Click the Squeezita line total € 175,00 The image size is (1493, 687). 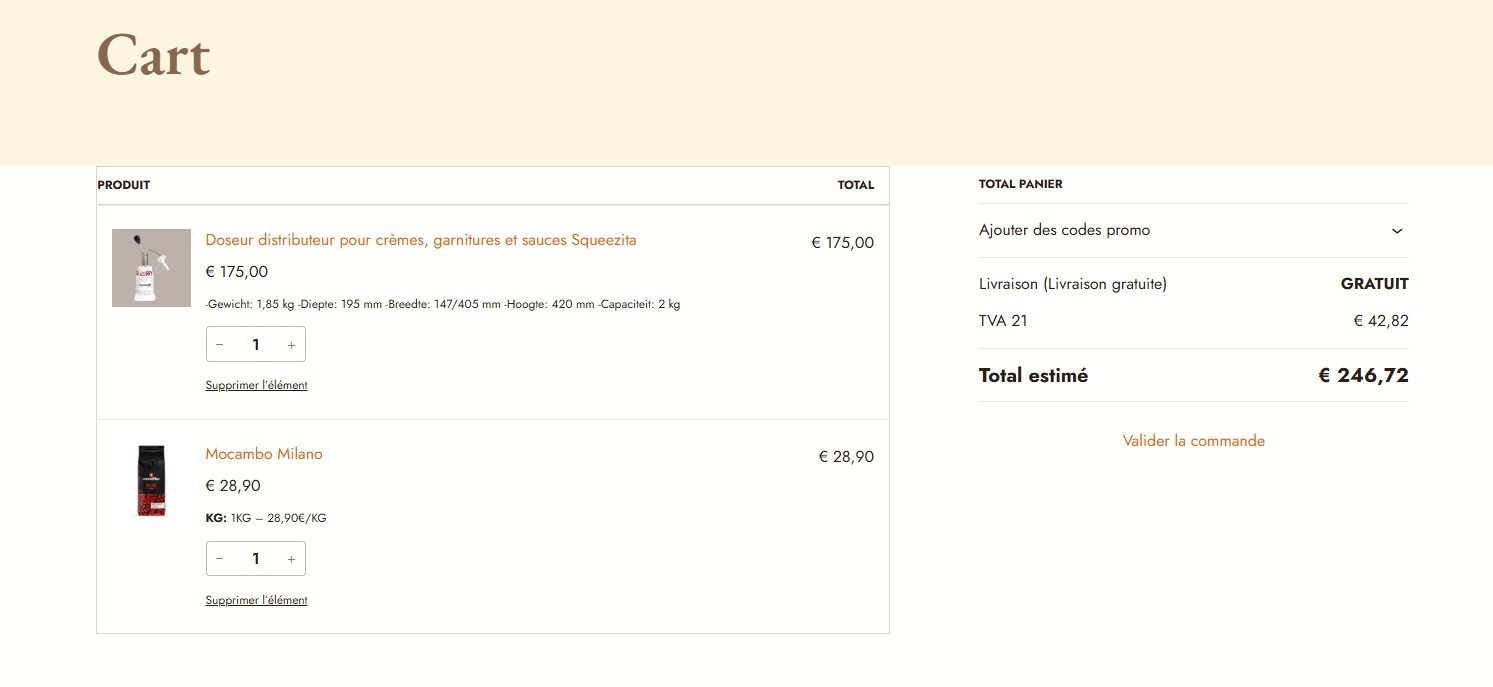pos(842,242)
